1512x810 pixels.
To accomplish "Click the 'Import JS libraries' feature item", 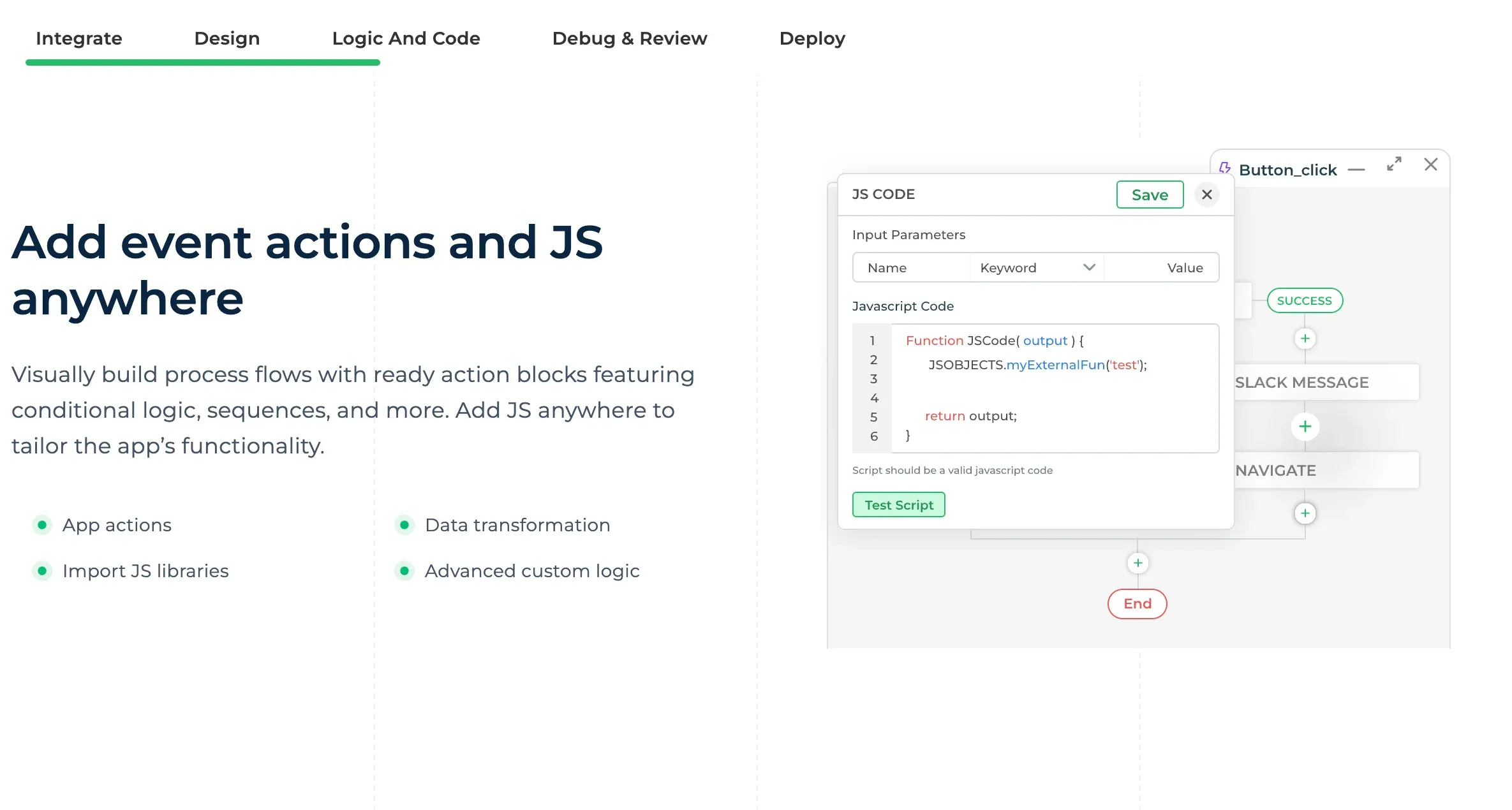I will click(x=131, y=571).
